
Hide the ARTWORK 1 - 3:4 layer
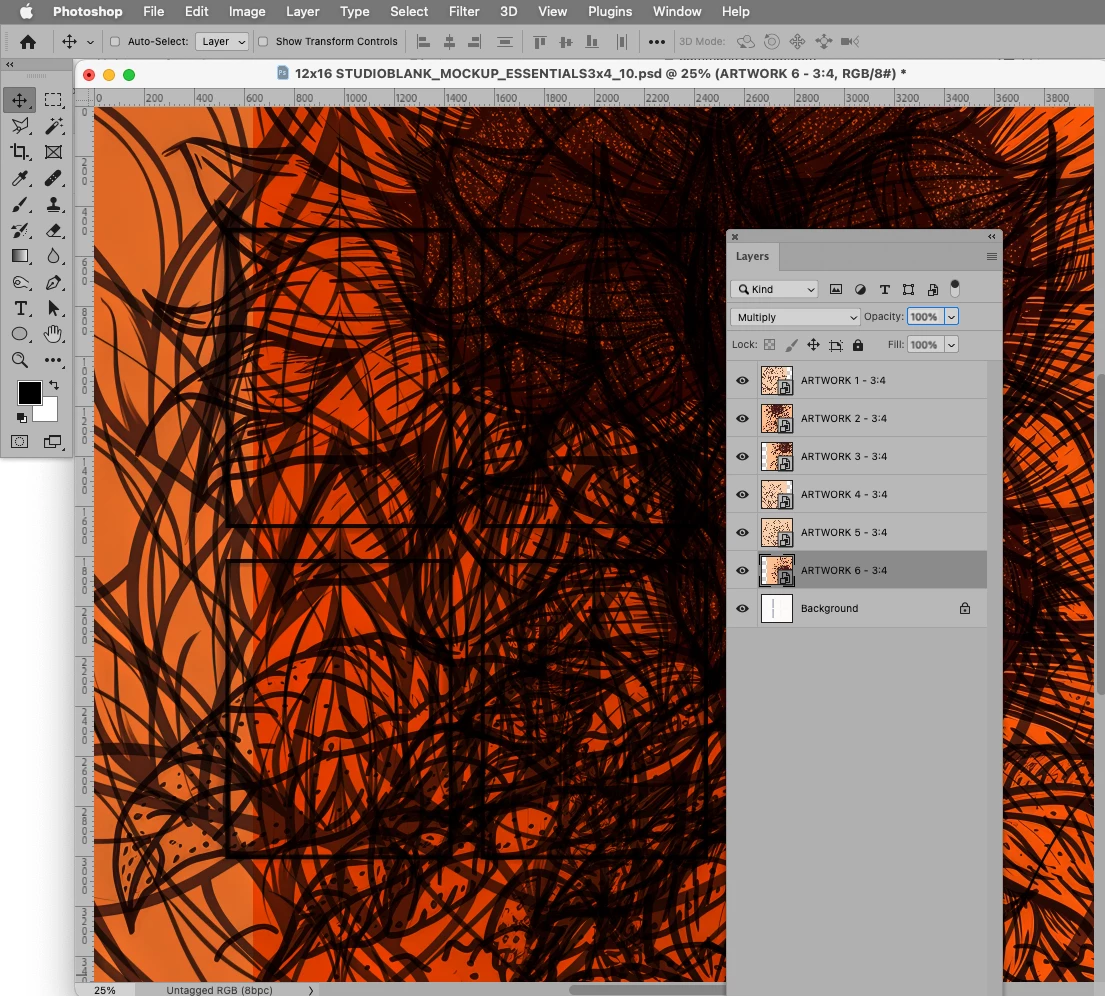pyautogui.click(x=742, y=381)
